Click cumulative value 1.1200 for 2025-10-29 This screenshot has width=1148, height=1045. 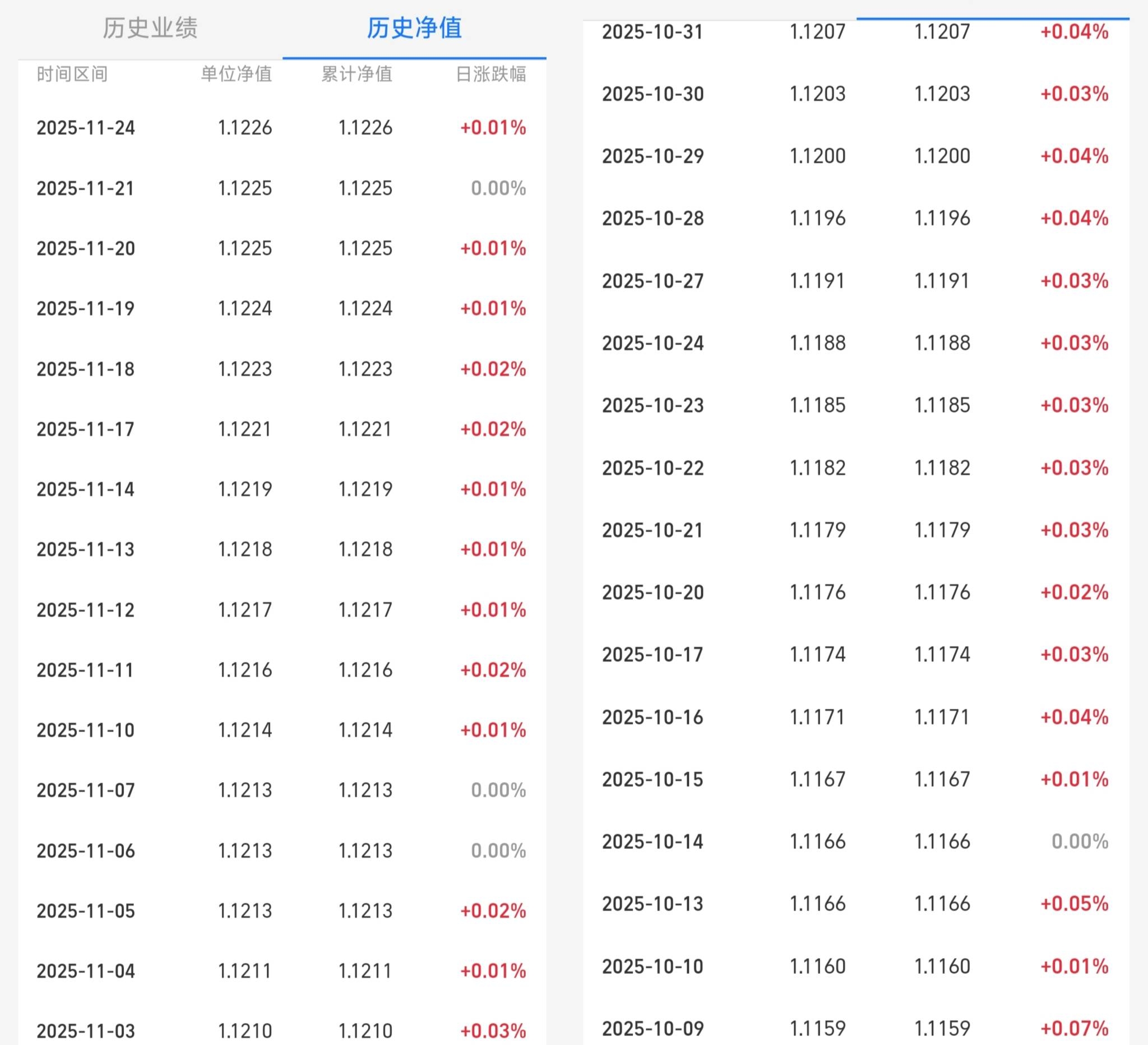coord(942,156)
